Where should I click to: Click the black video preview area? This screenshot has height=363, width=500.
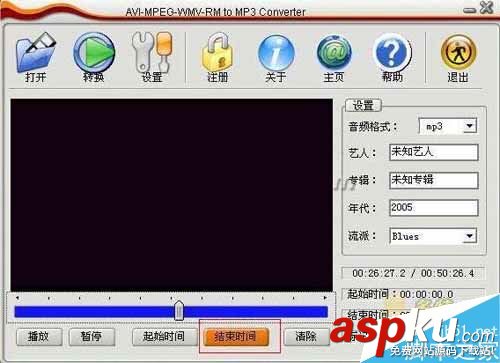point(171,195)
